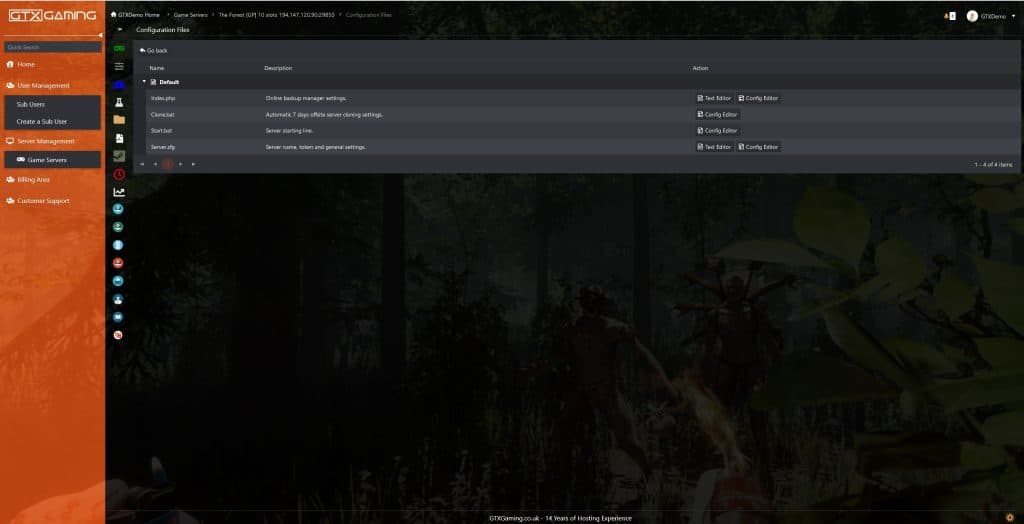Click the white document icon in icon strip
The width and height of the screenshot is (1024, 524).
(119, 138)
